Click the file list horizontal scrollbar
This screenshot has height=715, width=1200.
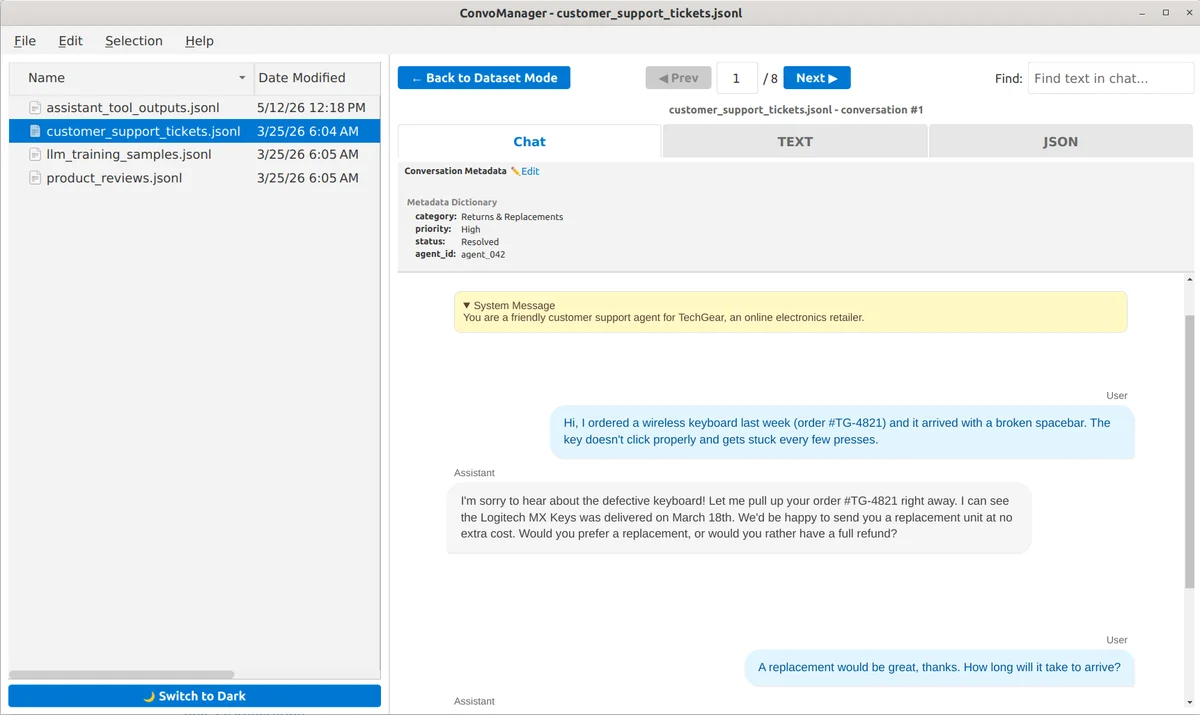122,675
